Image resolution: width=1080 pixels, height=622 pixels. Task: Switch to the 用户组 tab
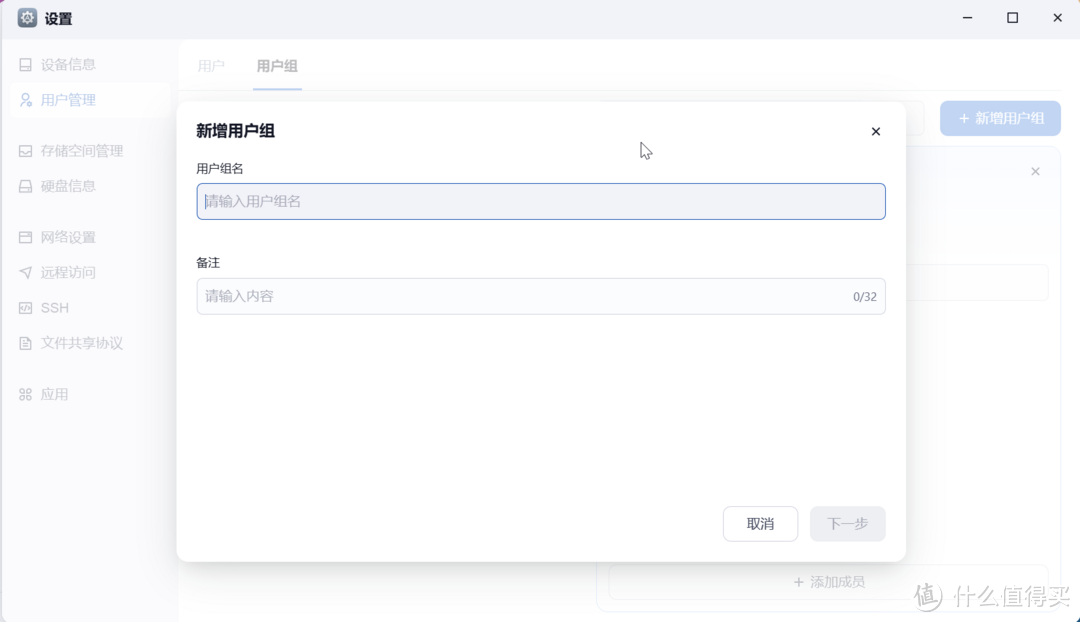277,66
